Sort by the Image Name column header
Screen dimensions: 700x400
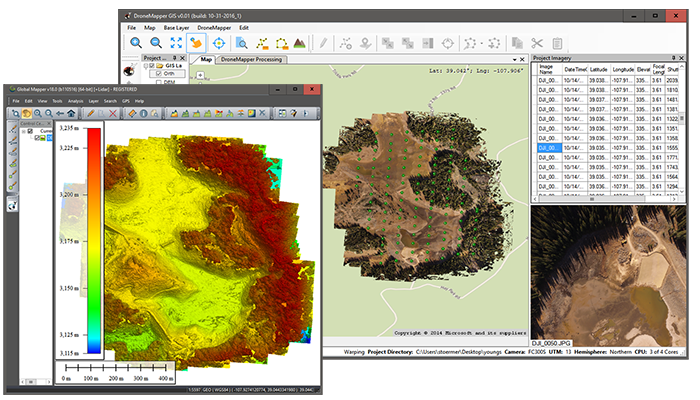[549, 69]
